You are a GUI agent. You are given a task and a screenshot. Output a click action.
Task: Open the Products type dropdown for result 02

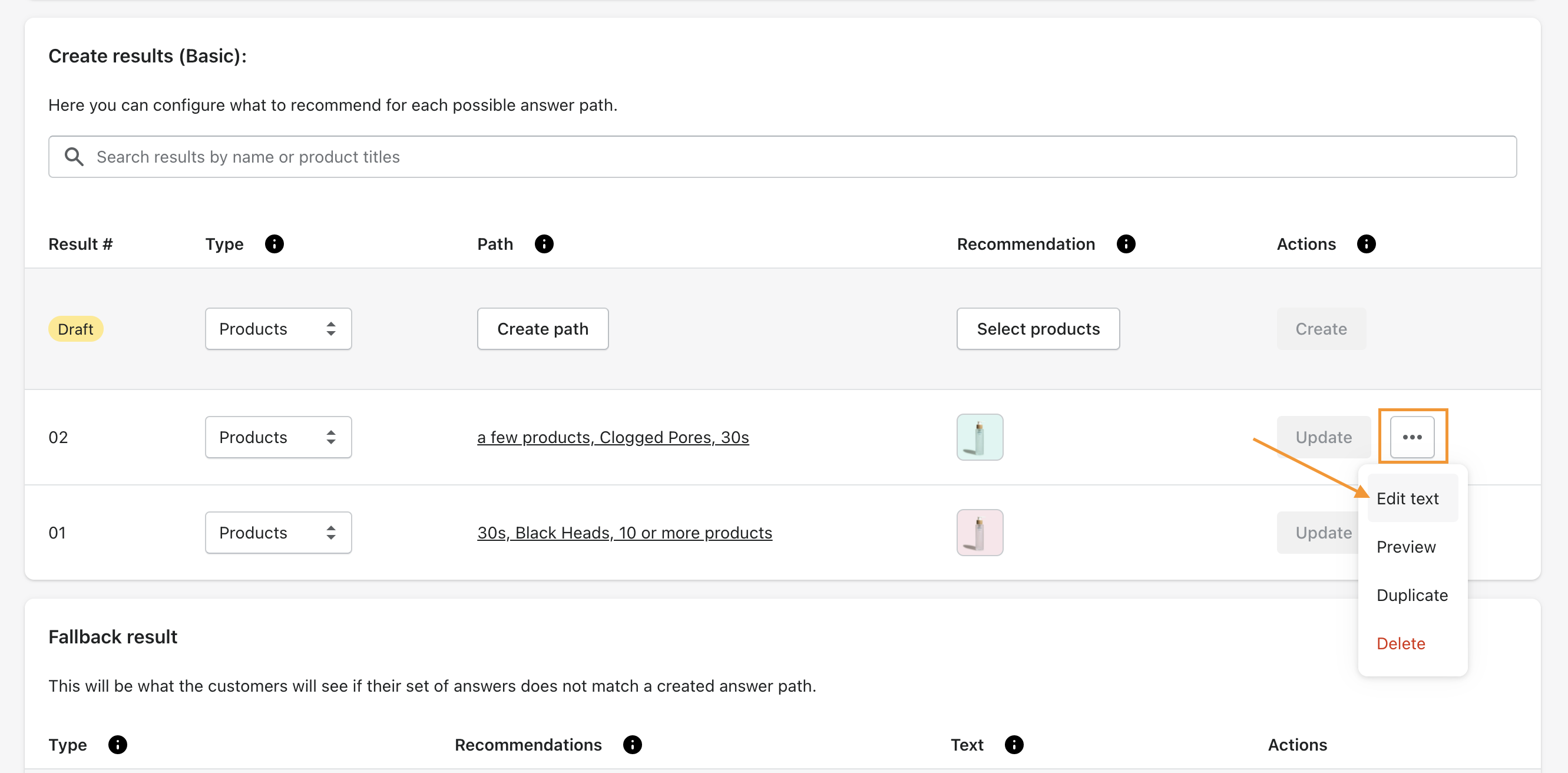[x=278, y=437]
